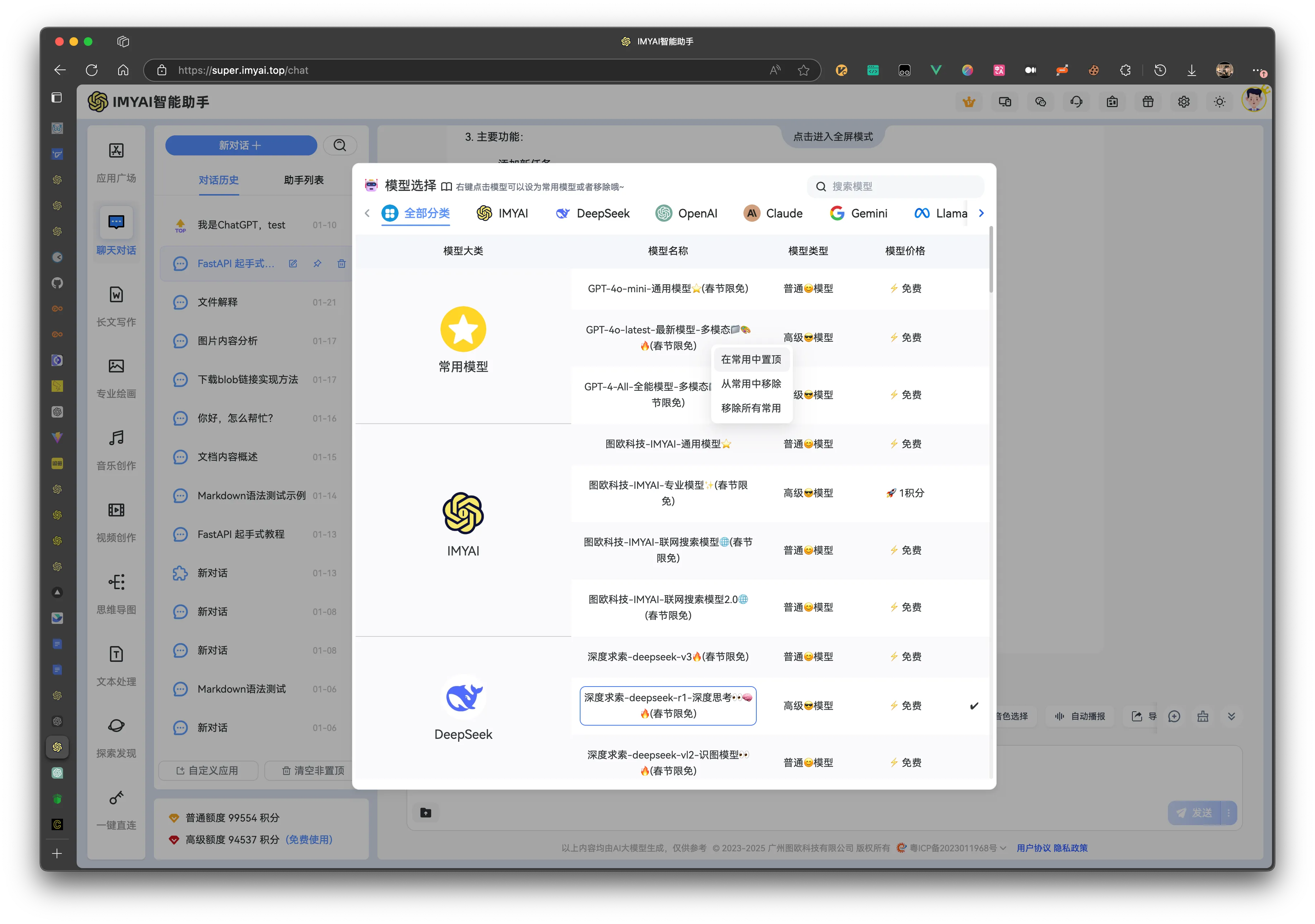Click the customer service headset icon
Screen dimensions: 1315x924
(x=1076, y=102)
